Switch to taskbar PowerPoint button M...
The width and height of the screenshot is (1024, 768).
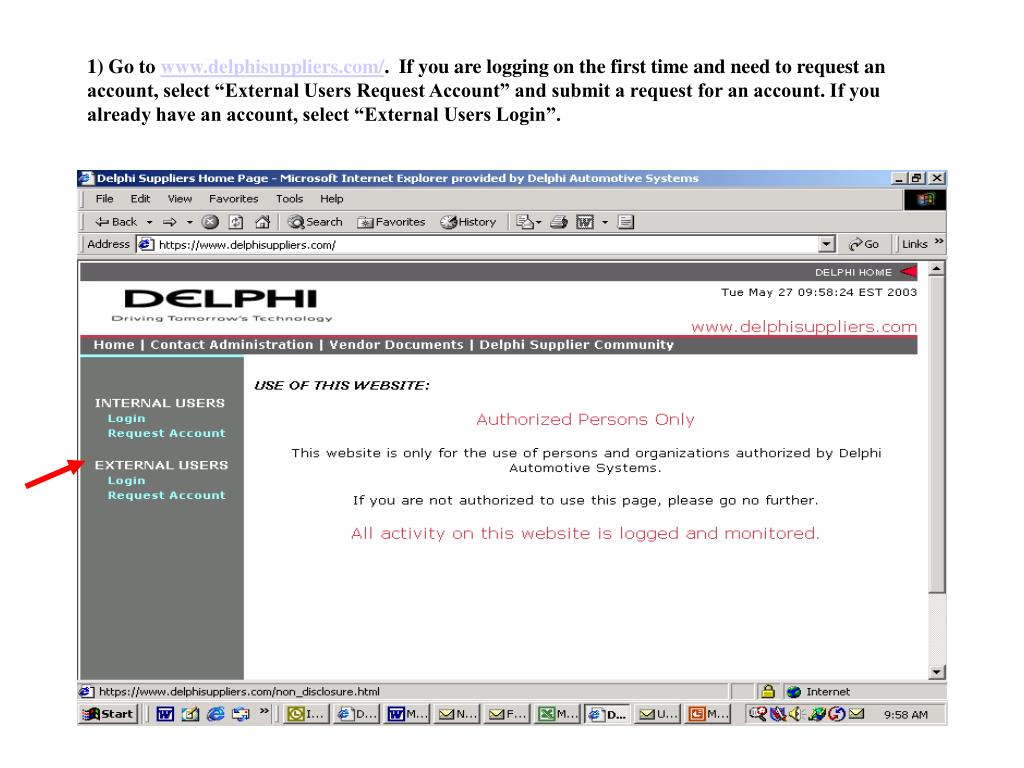tap(709, 714)
